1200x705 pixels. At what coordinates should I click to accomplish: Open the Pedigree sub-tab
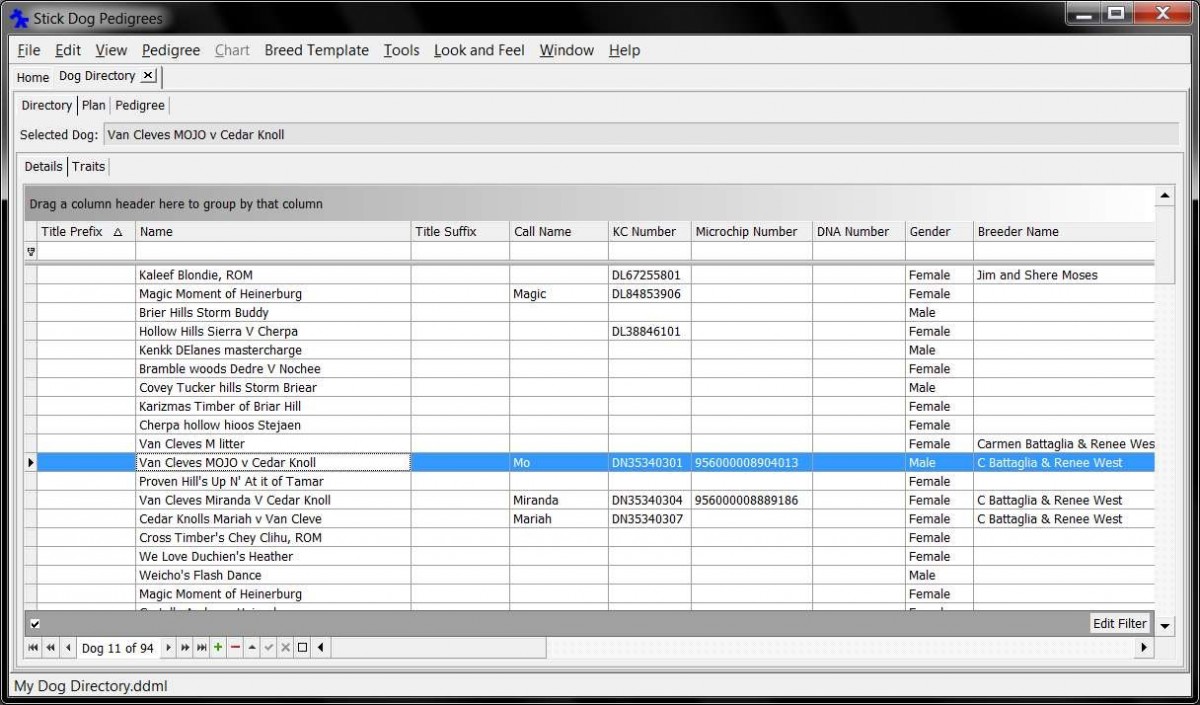140,105
